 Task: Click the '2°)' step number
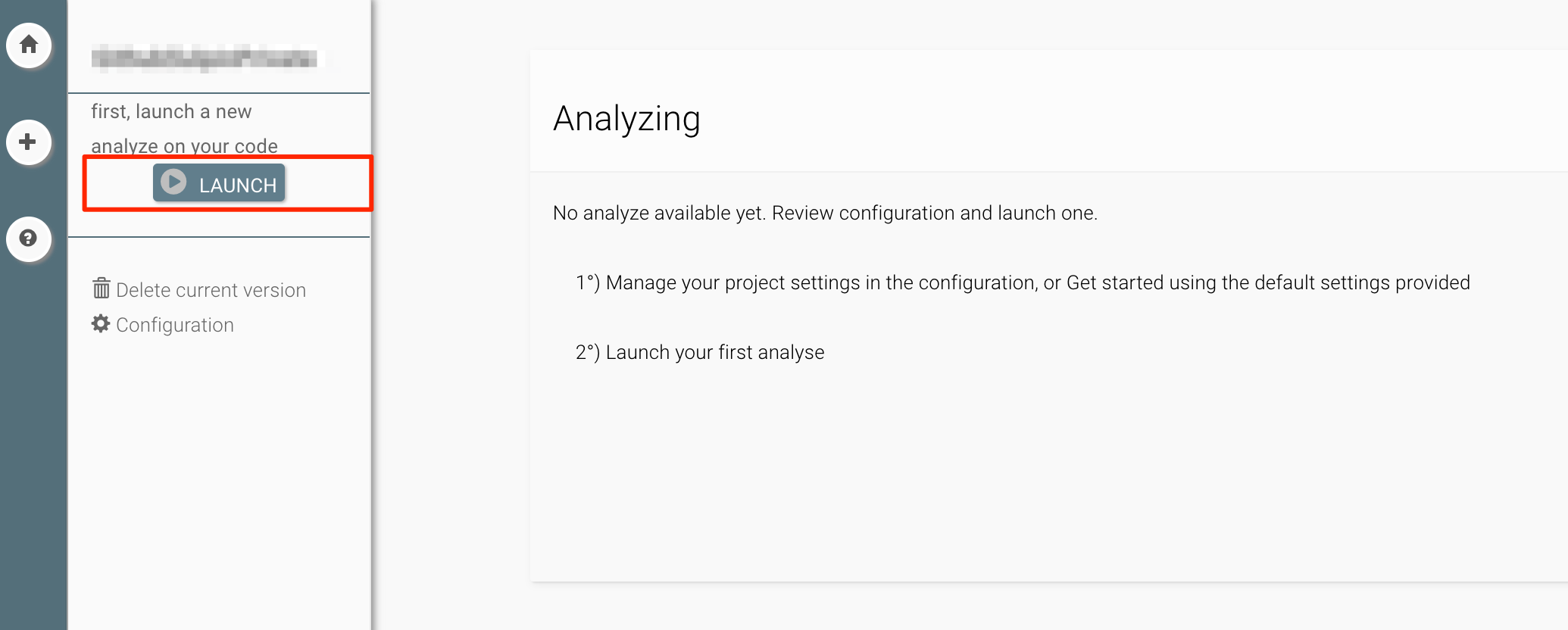pyautogui.click(x=587, y=352)
